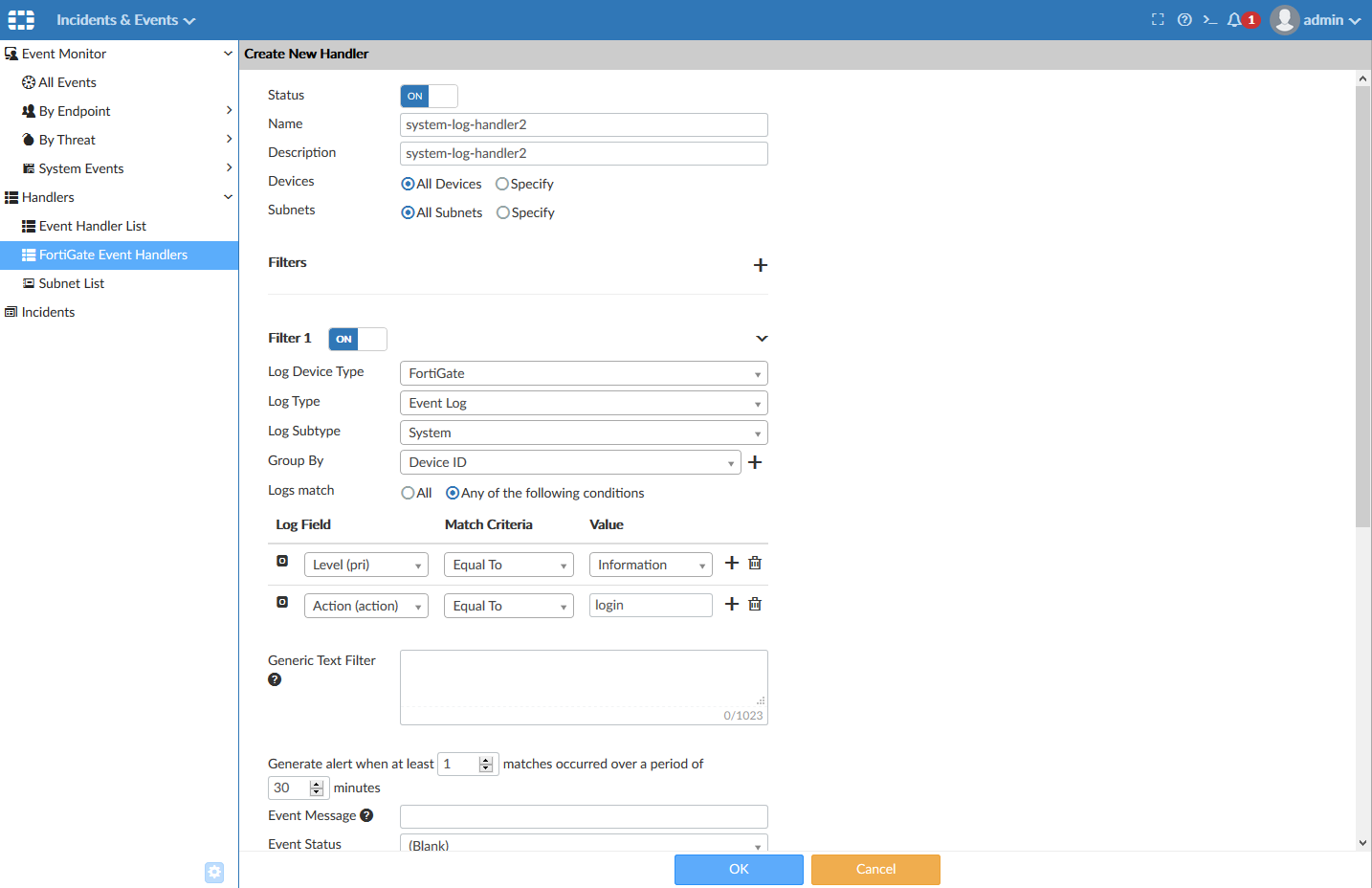Image resolution: width=1372 pixels, height=888 pixels.
Task: Click the fullscreen toggle icon in top bar
Action: coord(1158,19)
